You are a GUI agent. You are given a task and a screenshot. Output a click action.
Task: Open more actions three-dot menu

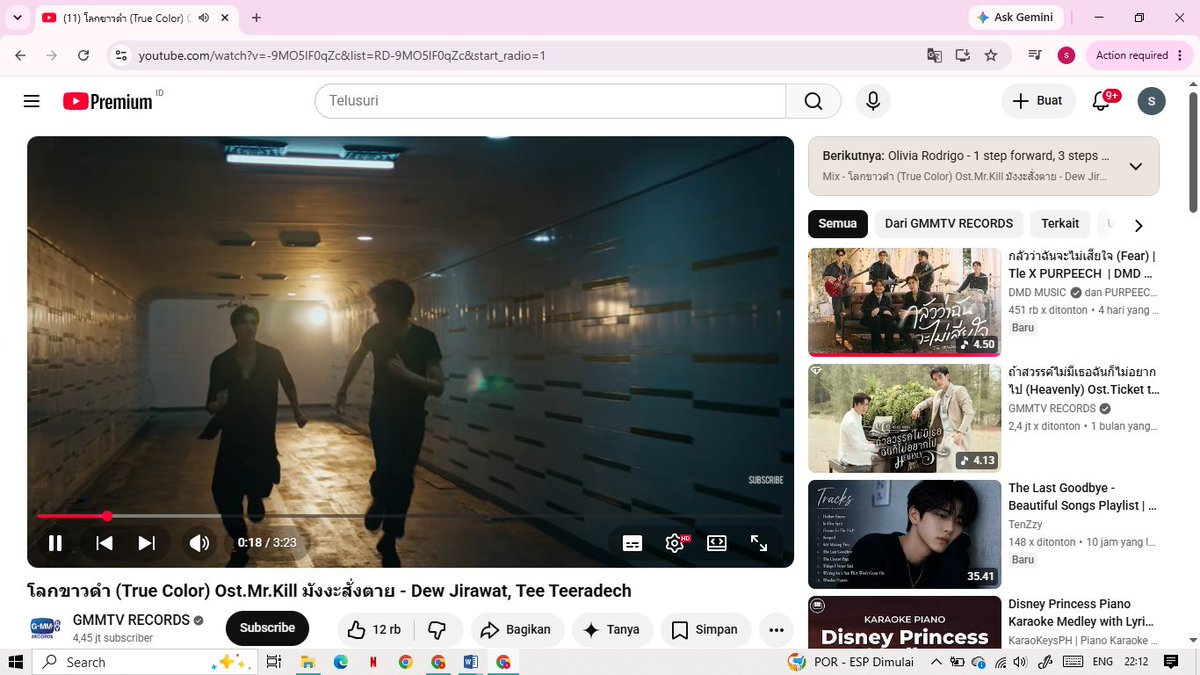[x=776, y=630]
